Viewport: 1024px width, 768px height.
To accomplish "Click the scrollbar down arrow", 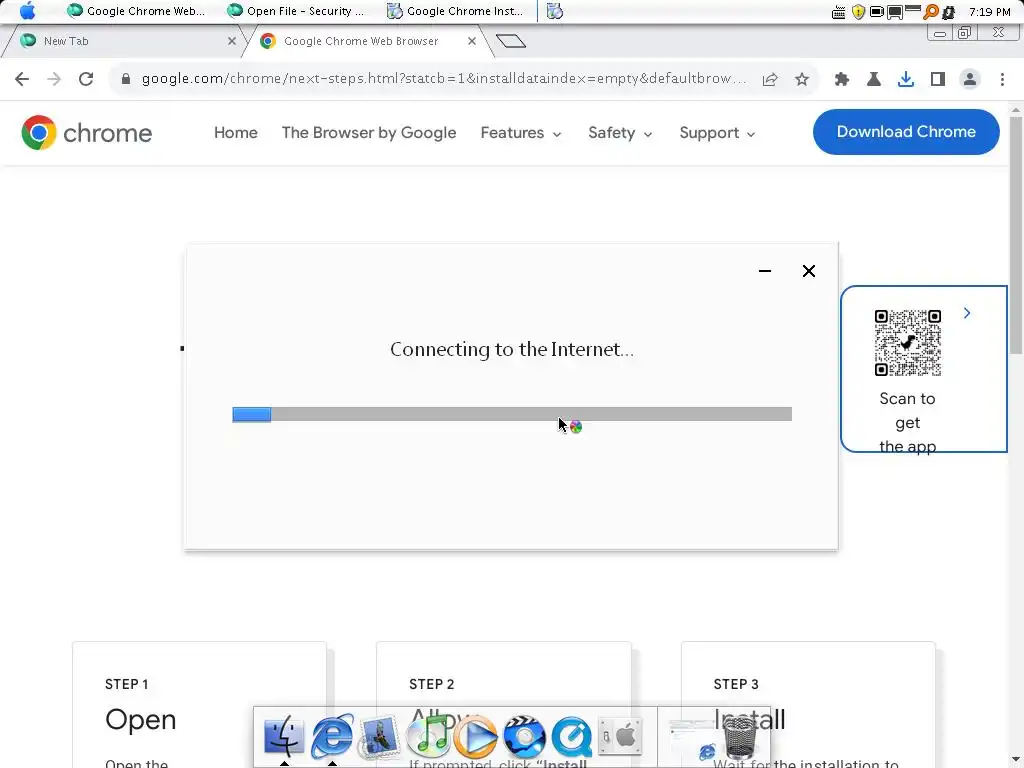I will [x=1016, y=760].
